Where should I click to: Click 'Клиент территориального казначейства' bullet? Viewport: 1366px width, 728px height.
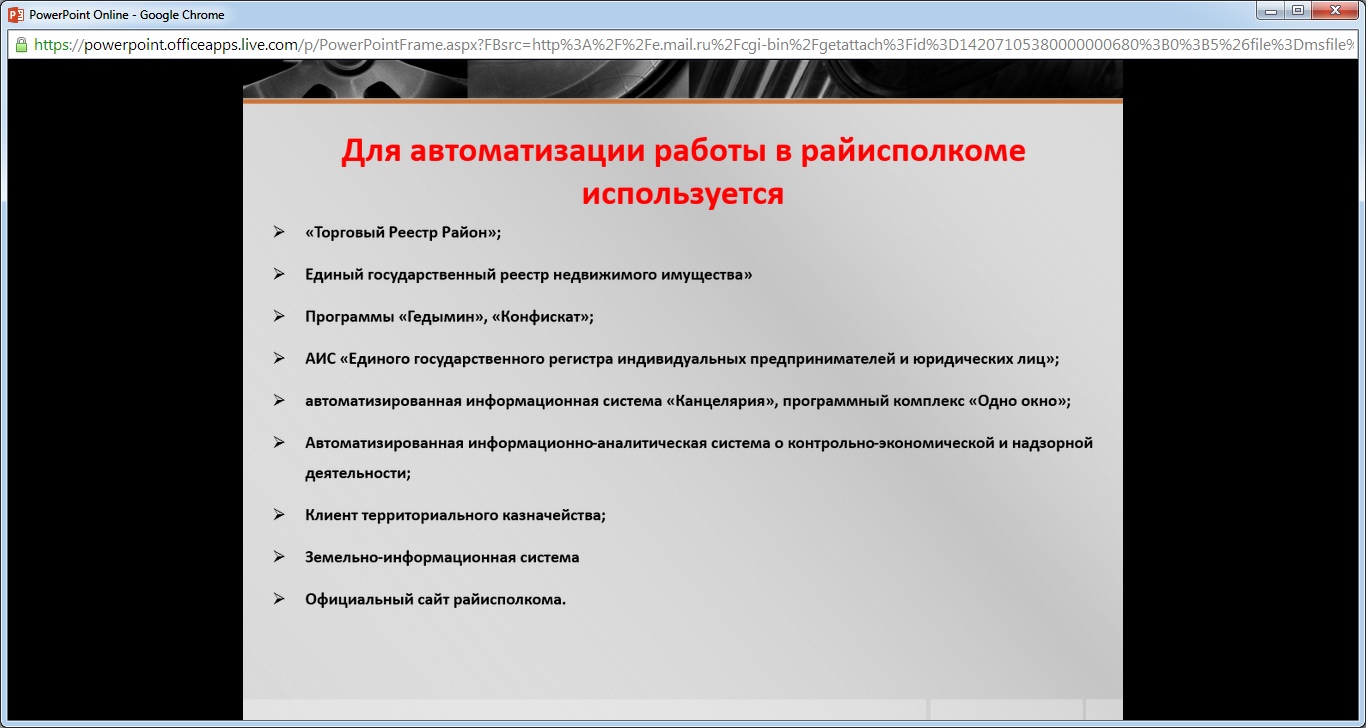tap(456, 515)
